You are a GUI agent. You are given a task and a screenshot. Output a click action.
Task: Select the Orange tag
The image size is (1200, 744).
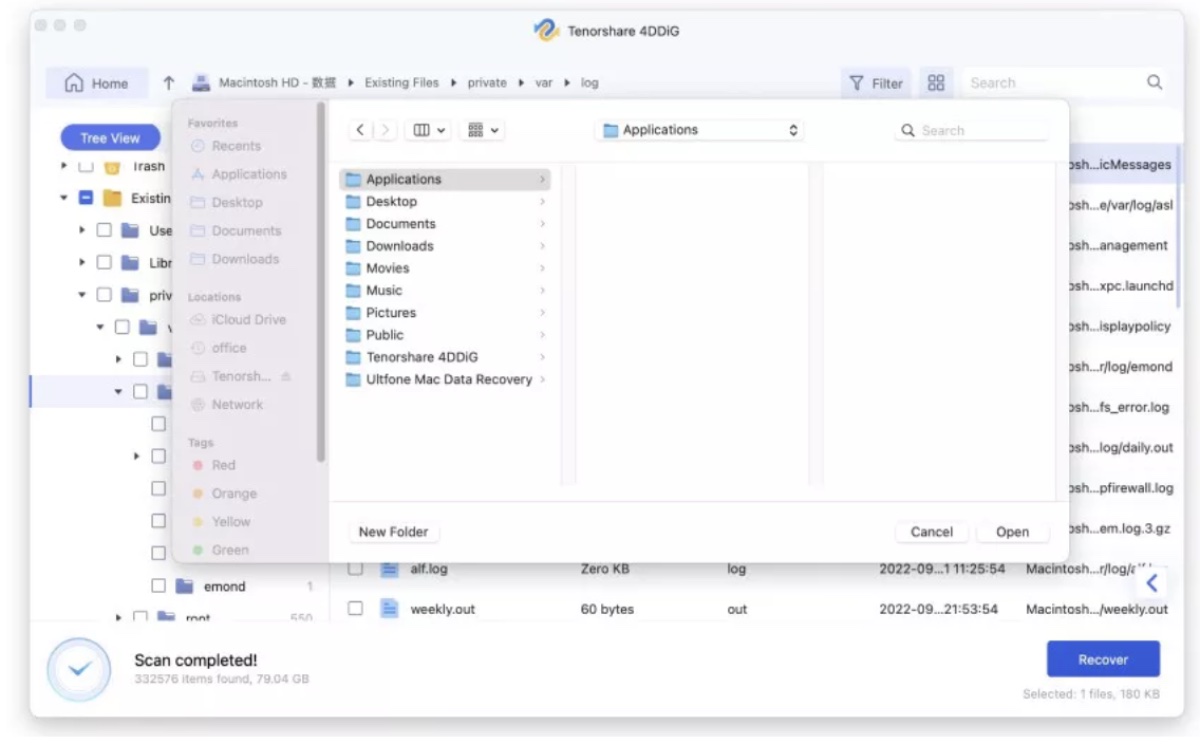(x=223, y=493)
